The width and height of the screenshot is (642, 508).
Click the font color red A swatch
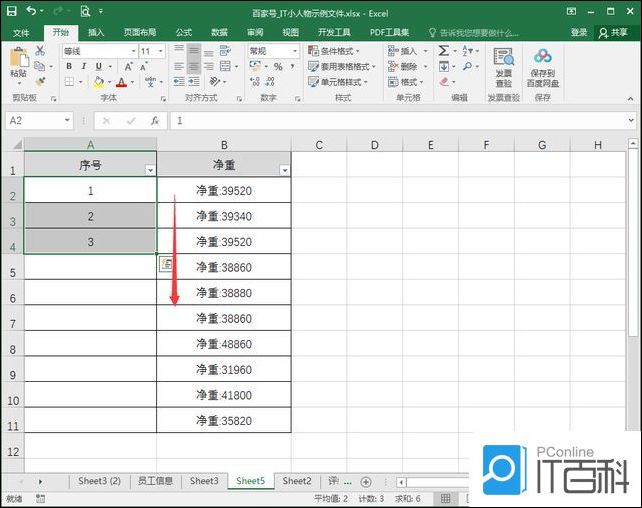click(120, 82)
